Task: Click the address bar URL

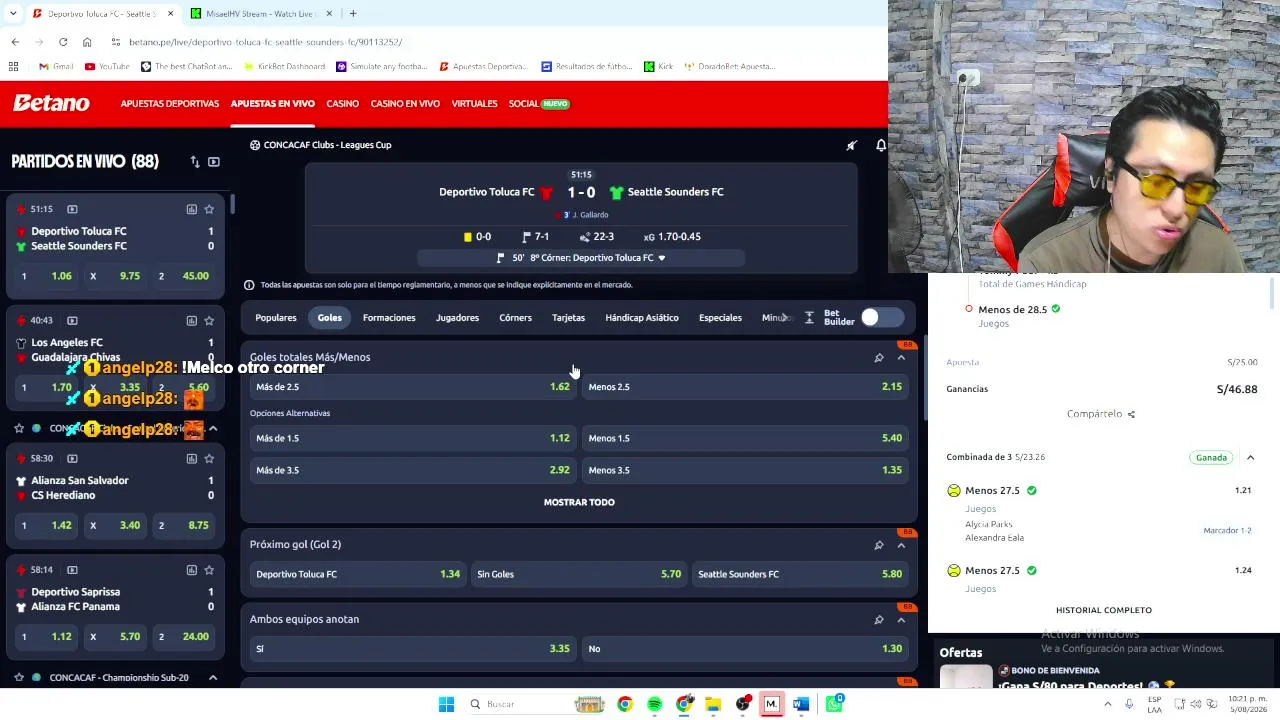Action: click(266, 42)
